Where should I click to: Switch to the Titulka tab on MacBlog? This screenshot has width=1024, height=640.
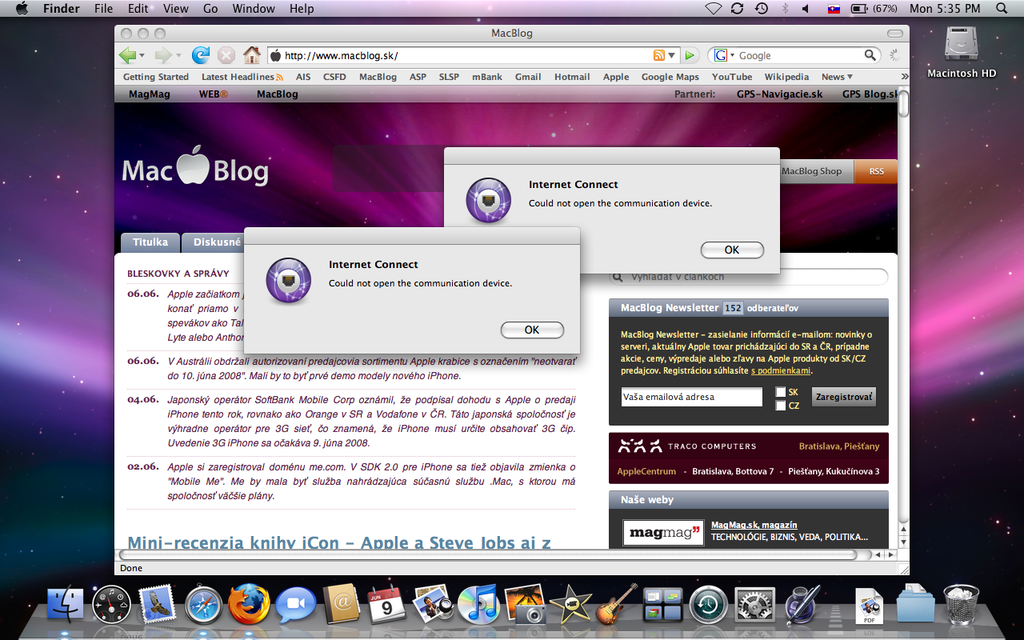(x=150, y=242)
